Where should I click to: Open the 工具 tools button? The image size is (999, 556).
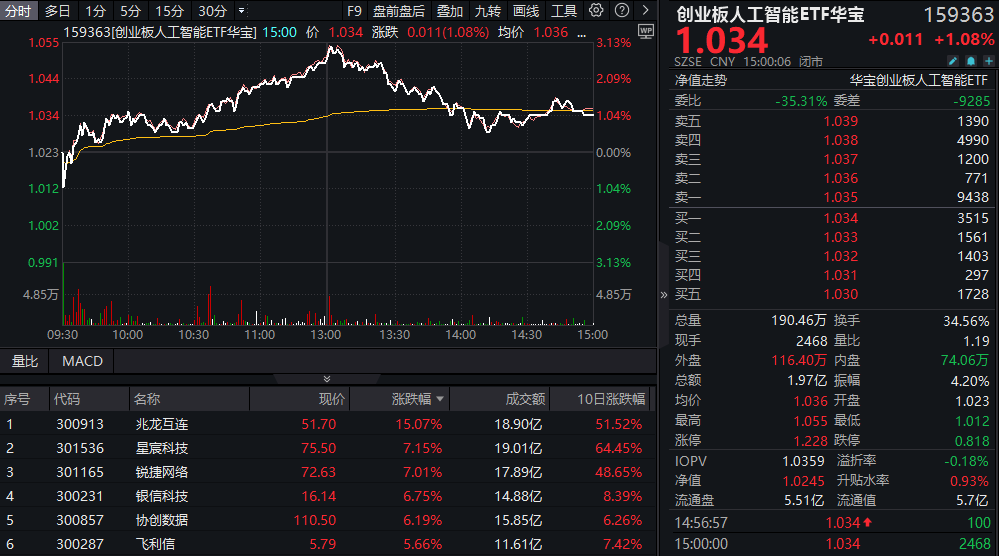click(564, 11)
